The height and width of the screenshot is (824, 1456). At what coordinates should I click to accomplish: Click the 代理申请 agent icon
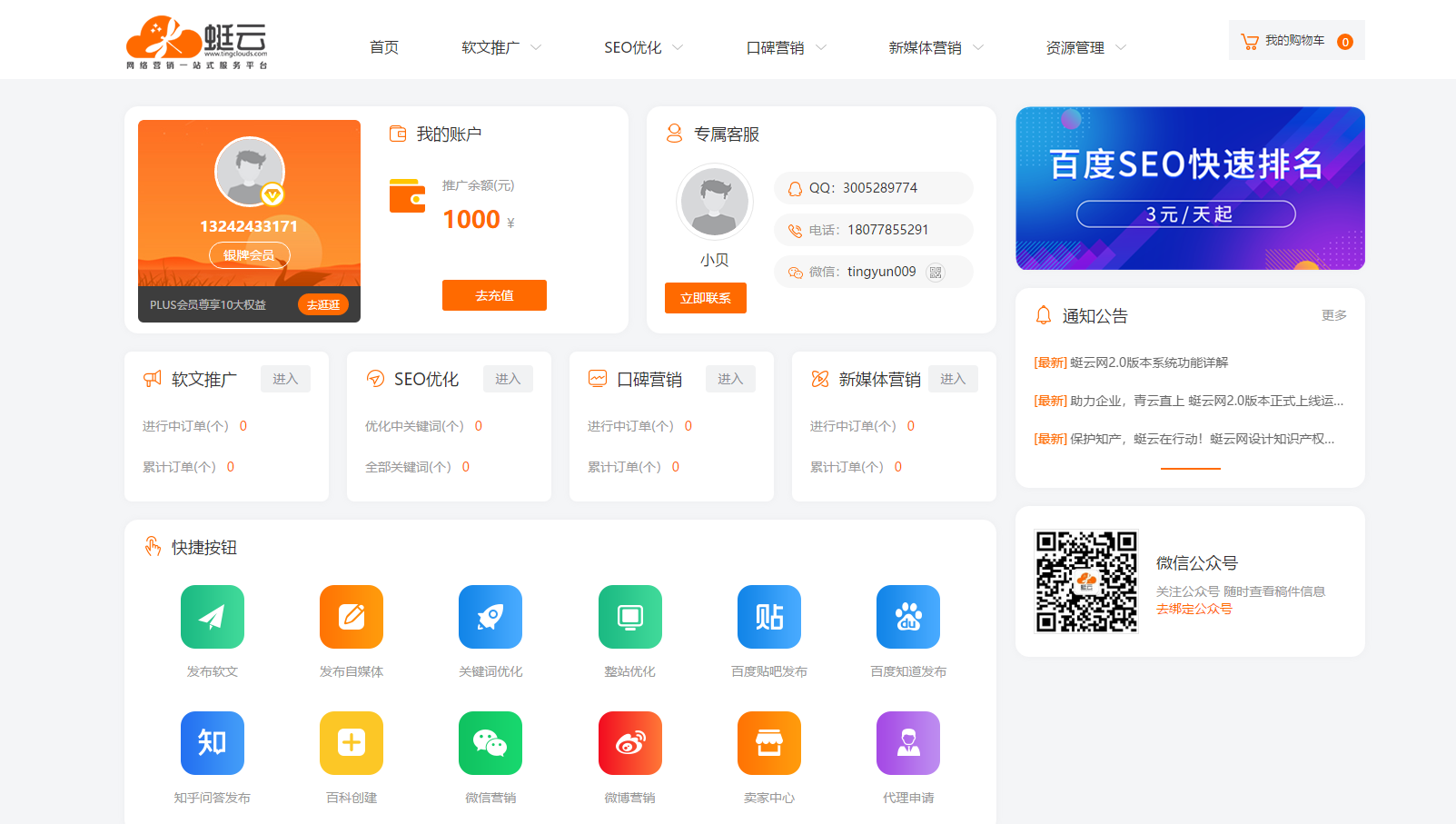[x=908, y=743]
